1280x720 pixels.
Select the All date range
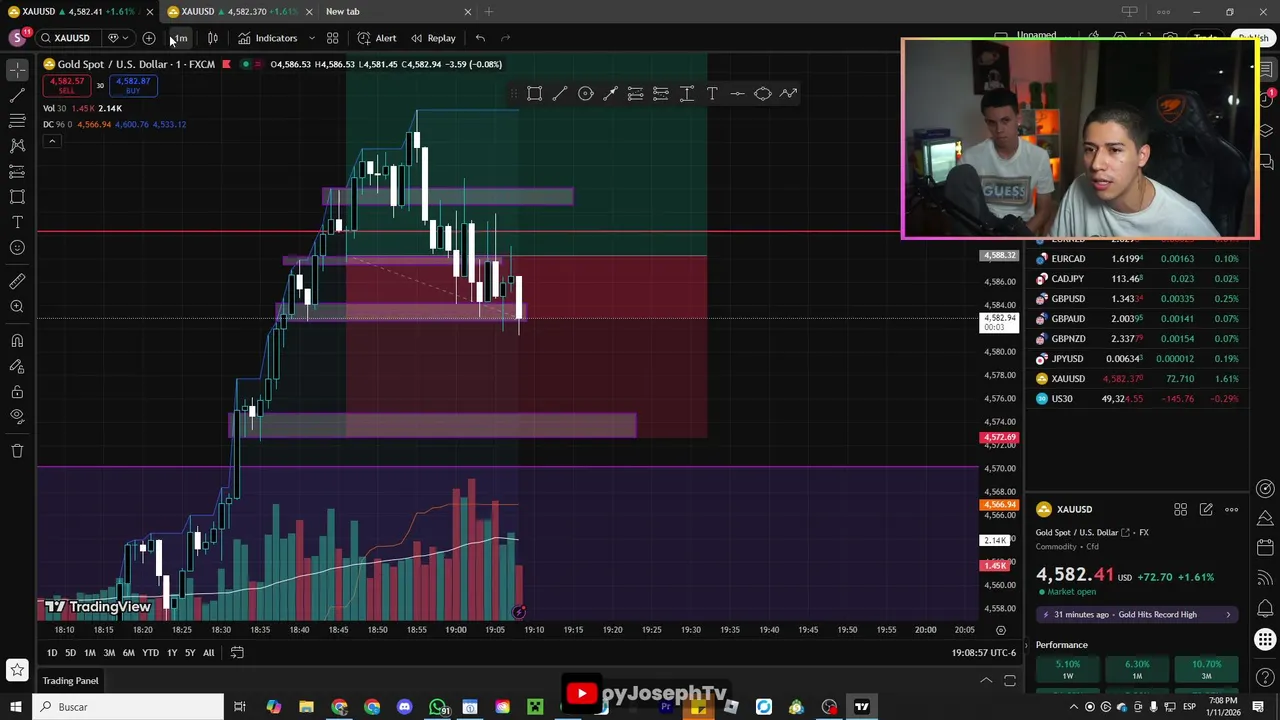click(x=208, y=653)
